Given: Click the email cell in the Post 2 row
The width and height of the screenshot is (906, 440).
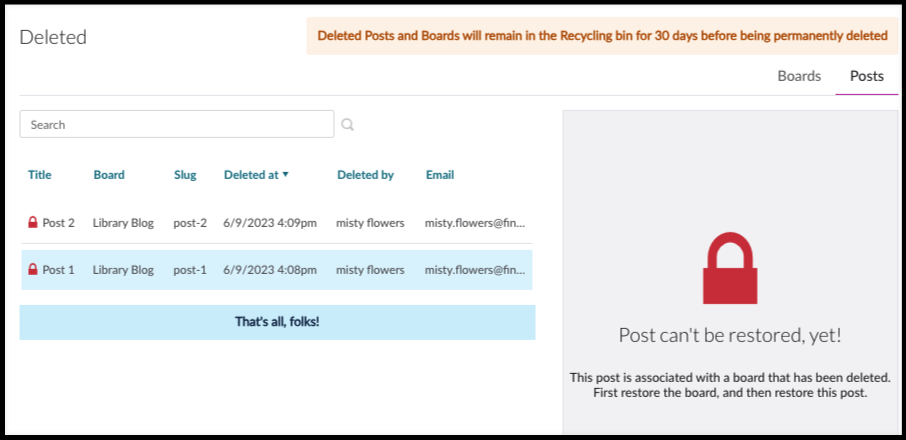Looking at the screenshot, I should pos(475,223).
